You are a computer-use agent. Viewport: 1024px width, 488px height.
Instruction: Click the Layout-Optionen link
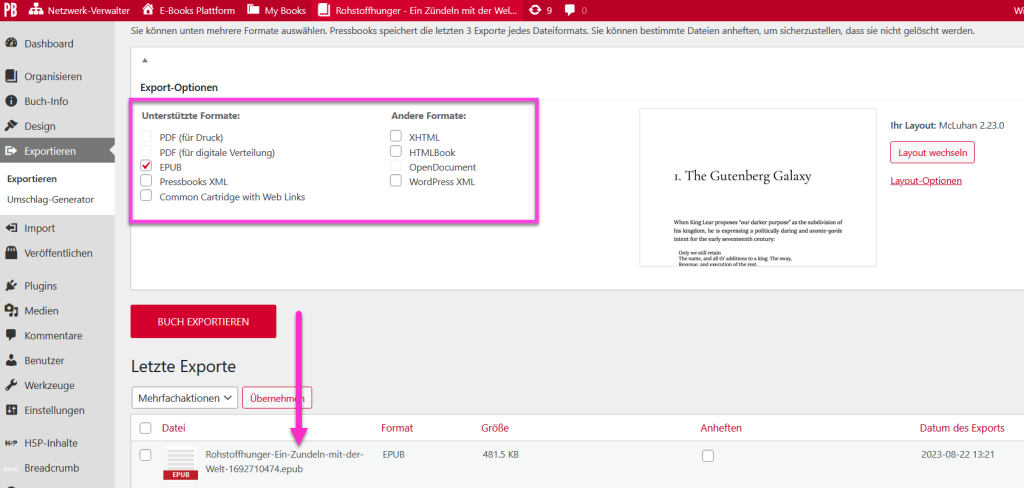(926, 181)
